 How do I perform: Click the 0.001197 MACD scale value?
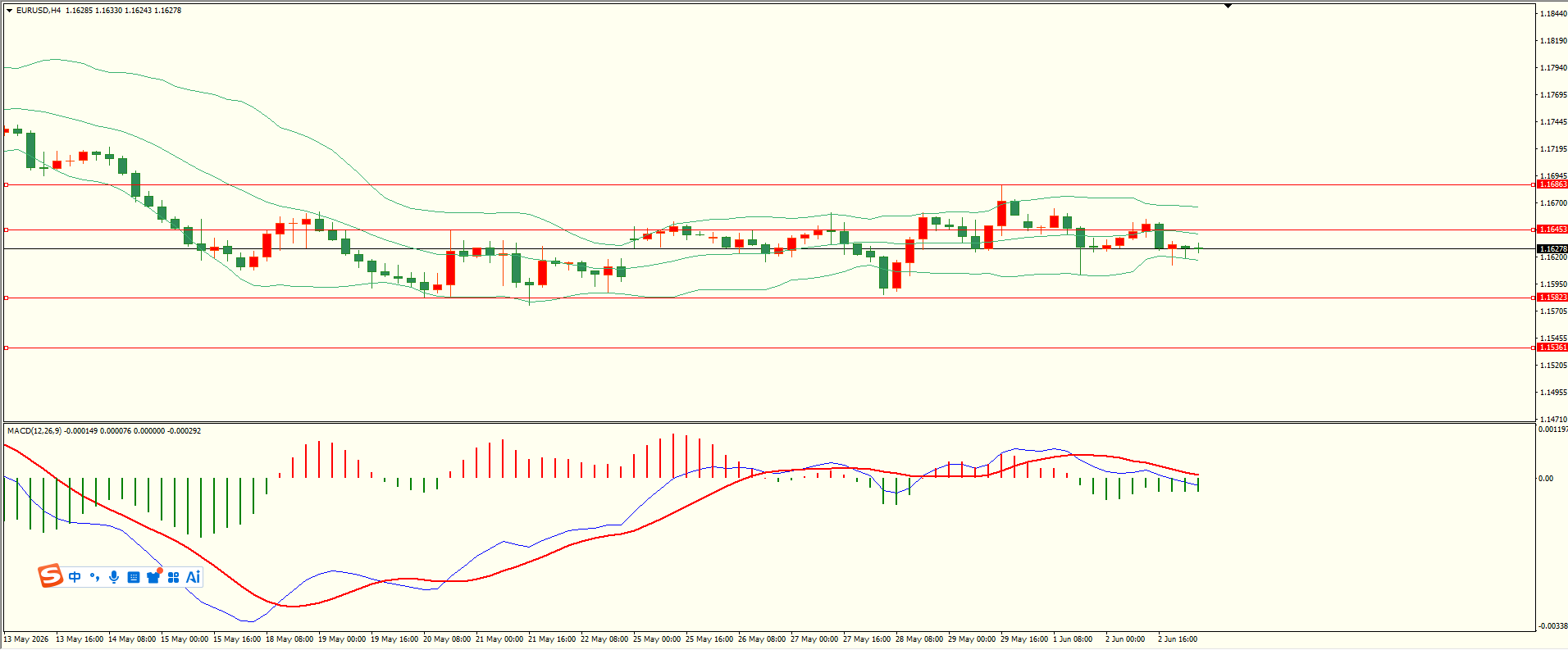[x=1552, y=430]
